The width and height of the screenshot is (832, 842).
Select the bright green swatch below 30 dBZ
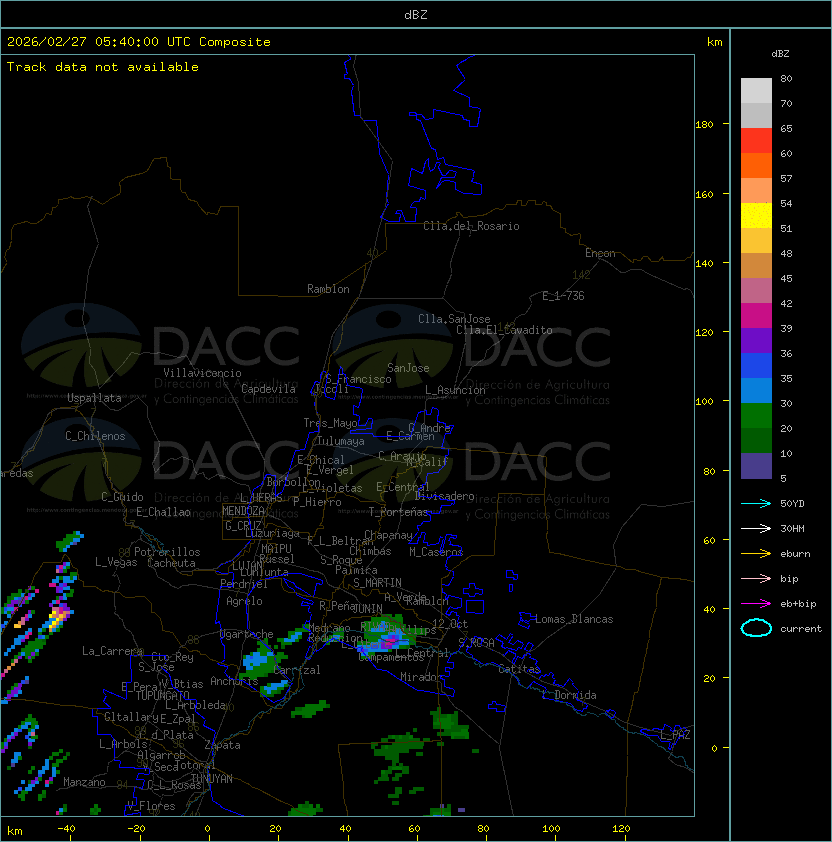(756, 415)
